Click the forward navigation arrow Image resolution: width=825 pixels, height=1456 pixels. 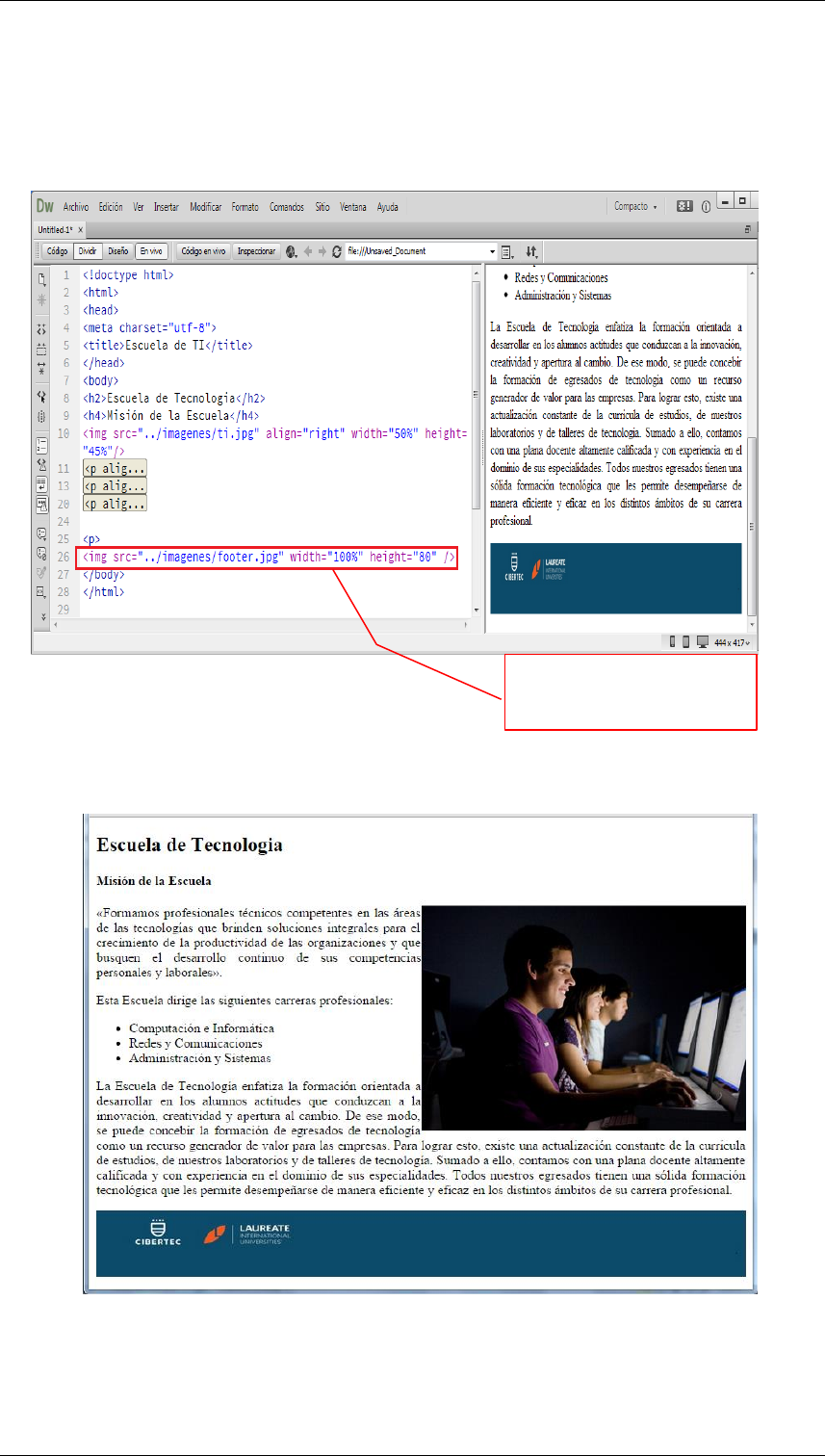tap(322, 251)
